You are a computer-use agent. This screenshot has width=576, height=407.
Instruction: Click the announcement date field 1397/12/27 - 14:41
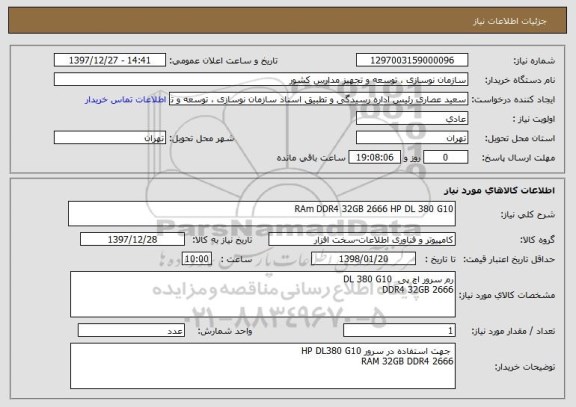click(110, 60)
